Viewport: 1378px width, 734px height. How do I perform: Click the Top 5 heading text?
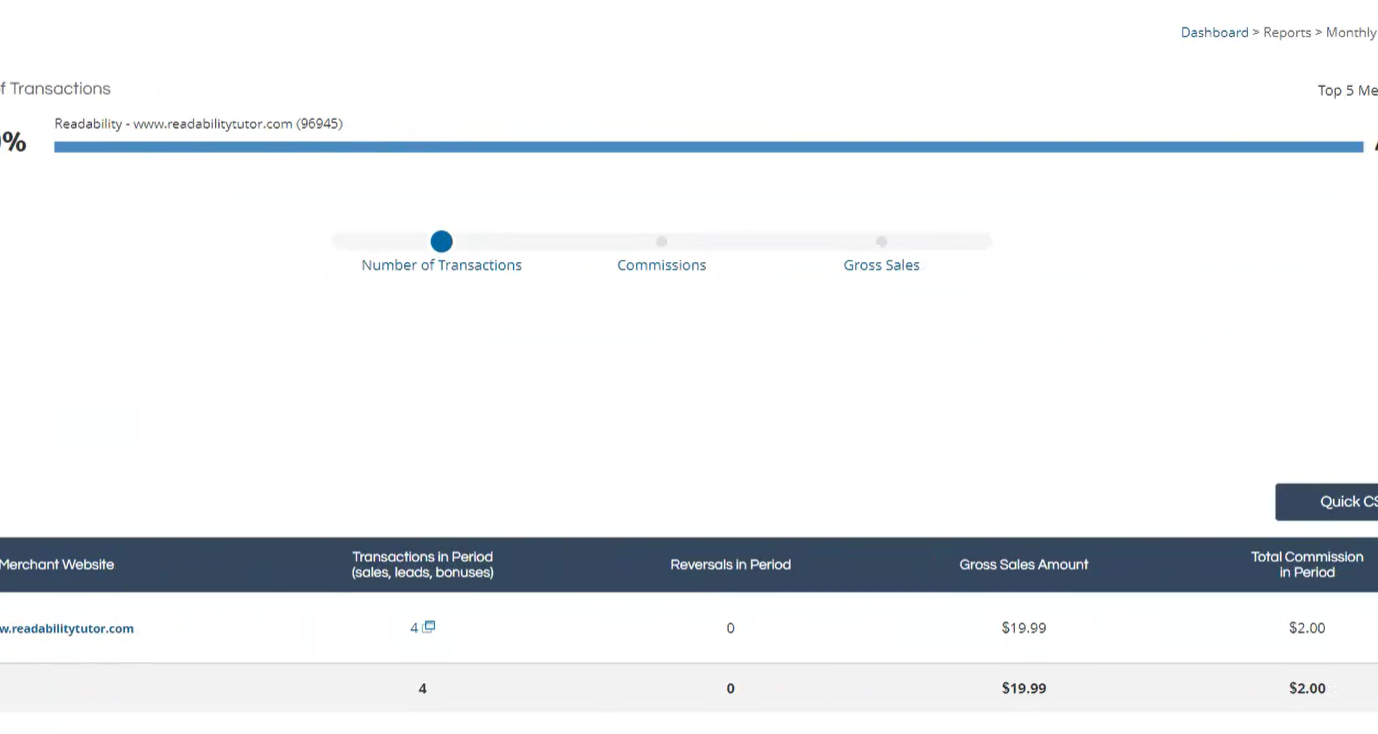point(1347,90)
